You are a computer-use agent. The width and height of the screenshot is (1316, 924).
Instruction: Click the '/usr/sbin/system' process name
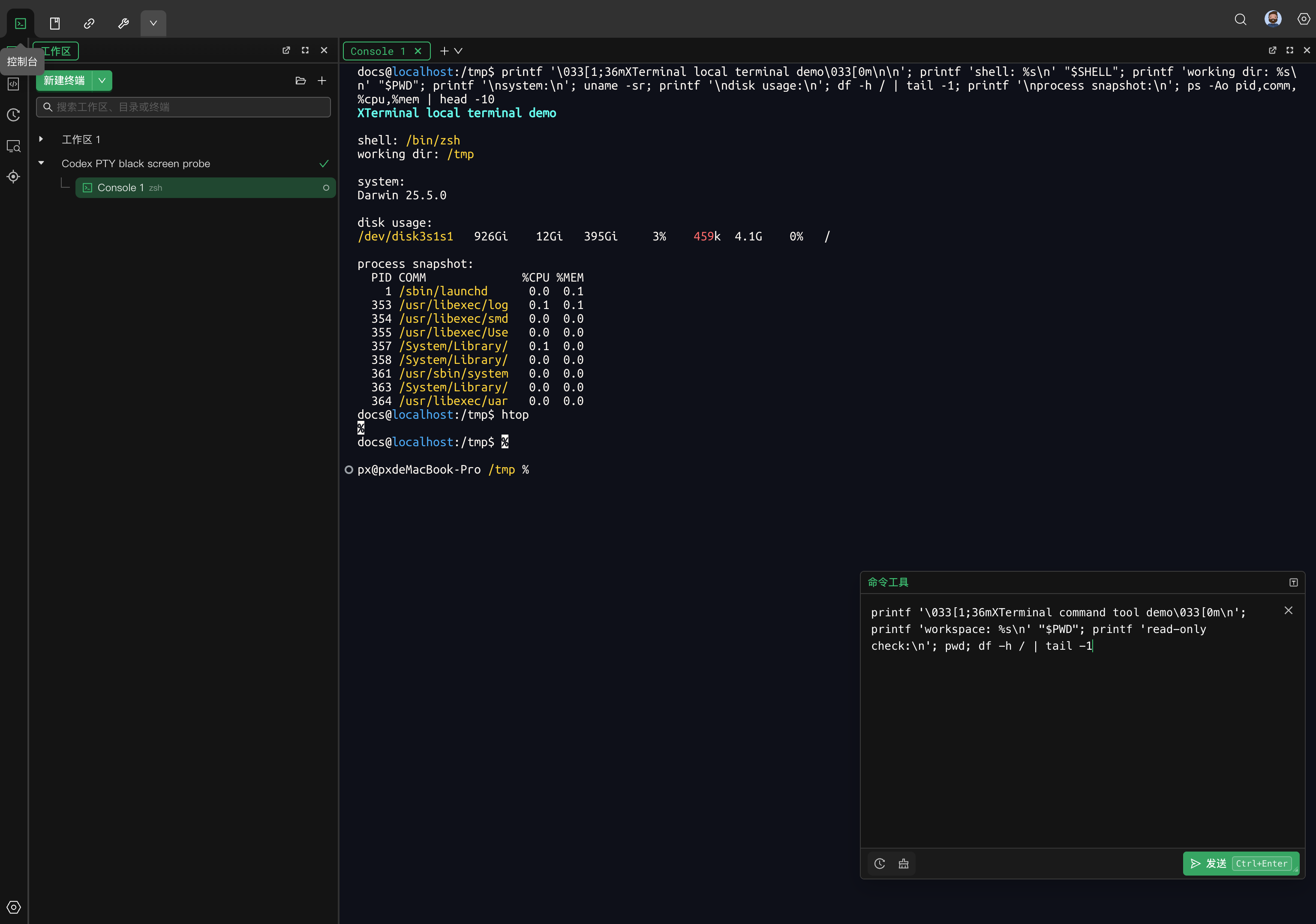click(x=454, y=374)
